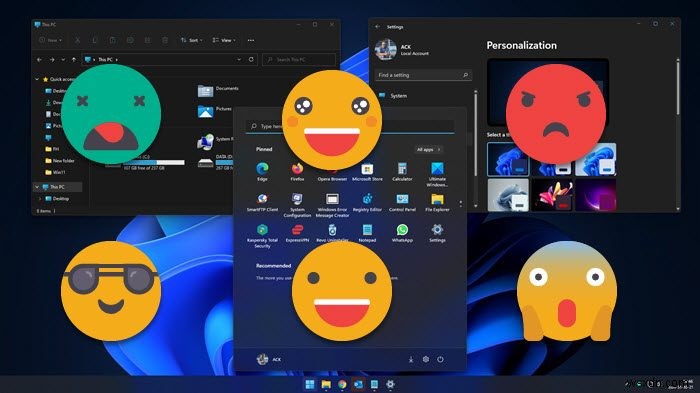This screenshot has height=393, width=700.
Task: Open the Sort dropdown in This PC
Action: pyautogui.click(x=192, y=40)
